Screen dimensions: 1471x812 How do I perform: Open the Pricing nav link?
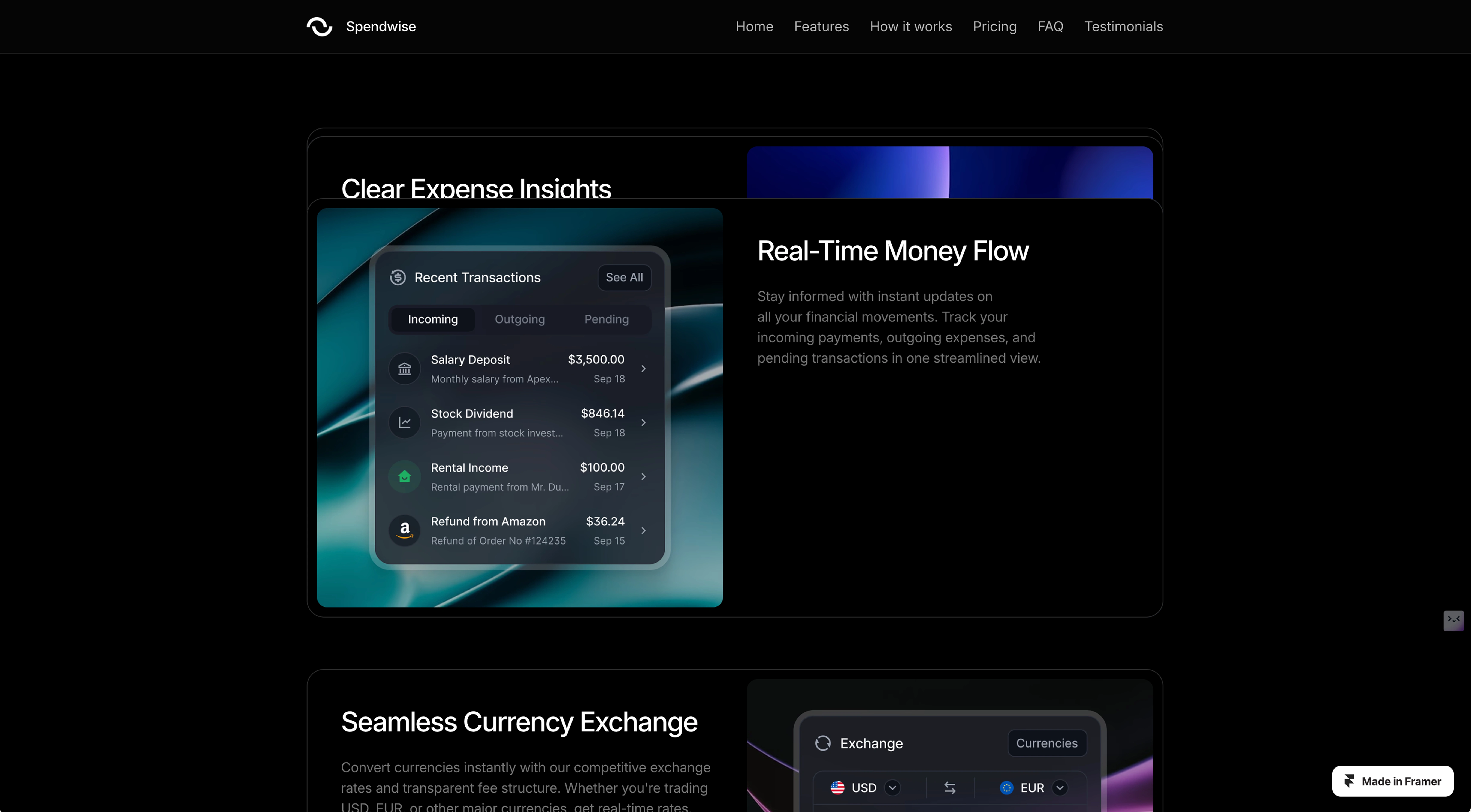coord(995,26)
